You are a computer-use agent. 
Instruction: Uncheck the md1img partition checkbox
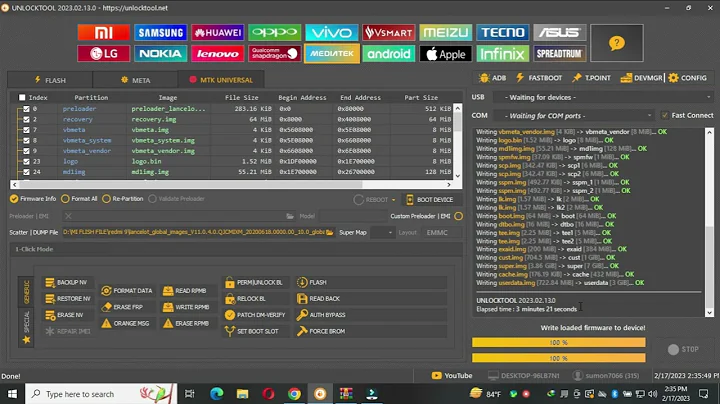[x=26, y=172]
